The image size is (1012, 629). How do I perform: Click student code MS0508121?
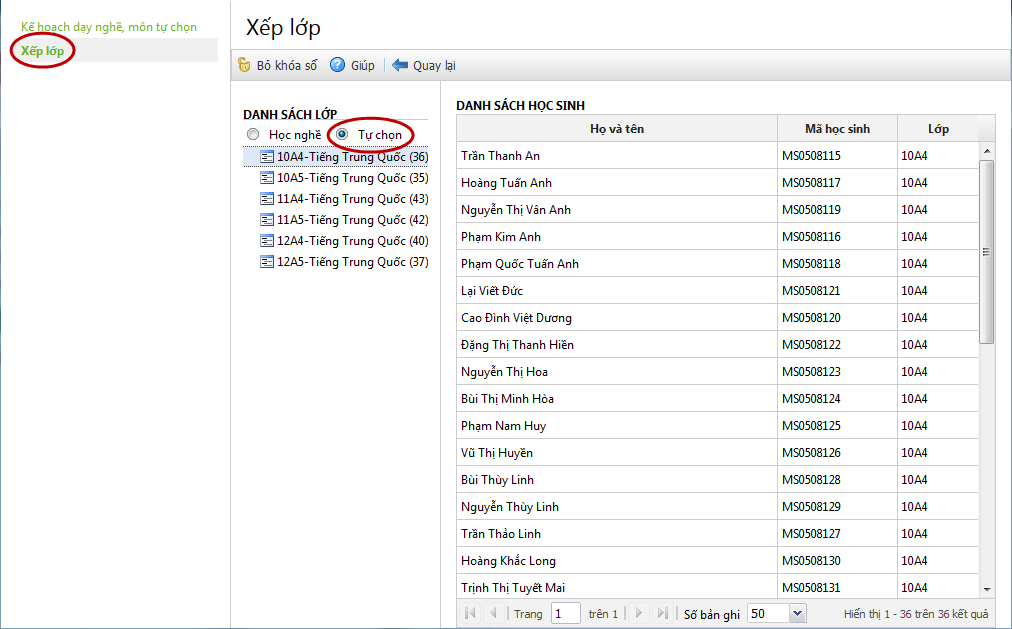pos(811,290)
